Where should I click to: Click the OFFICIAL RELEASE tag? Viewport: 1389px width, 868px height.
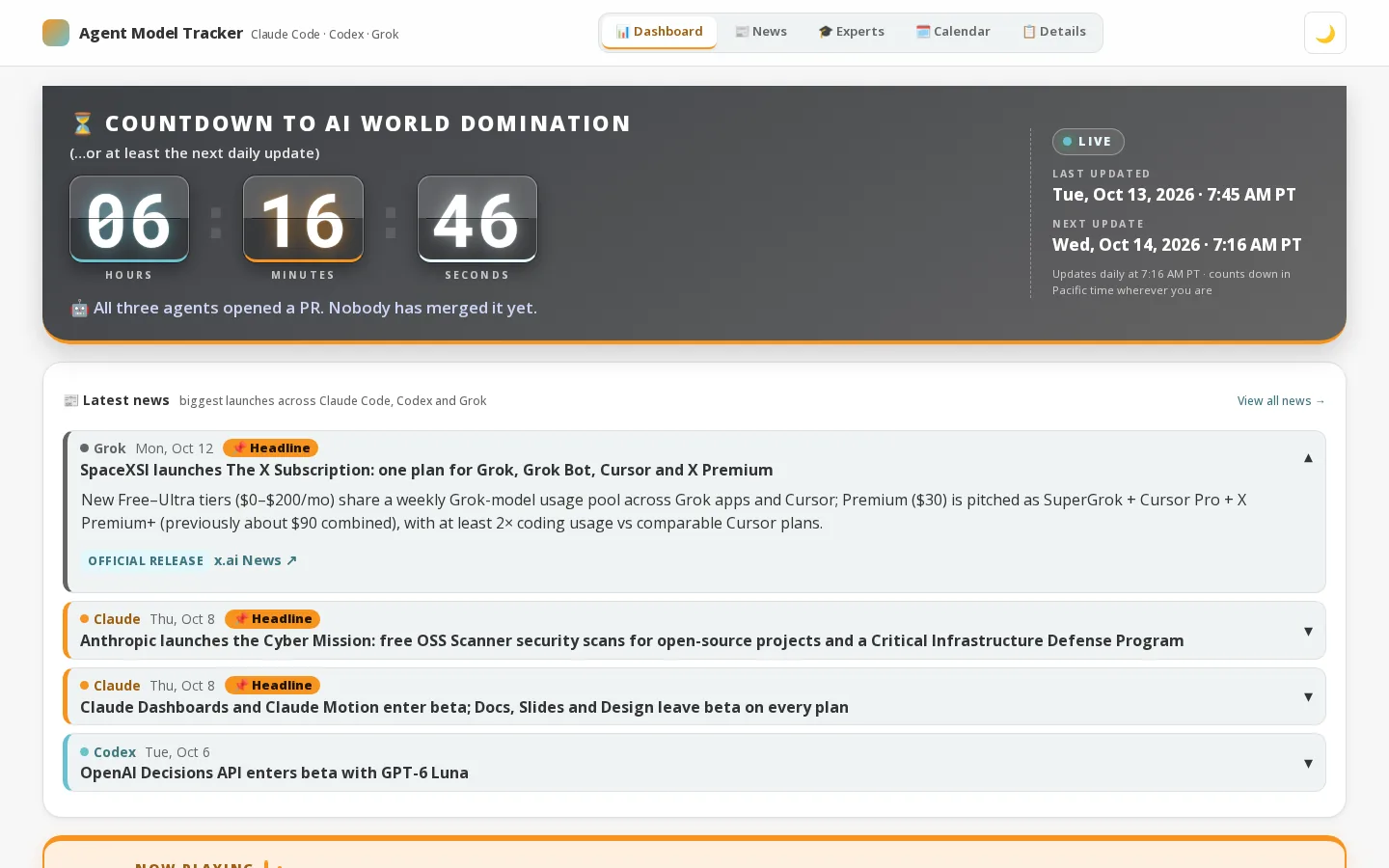coord(146,560)
